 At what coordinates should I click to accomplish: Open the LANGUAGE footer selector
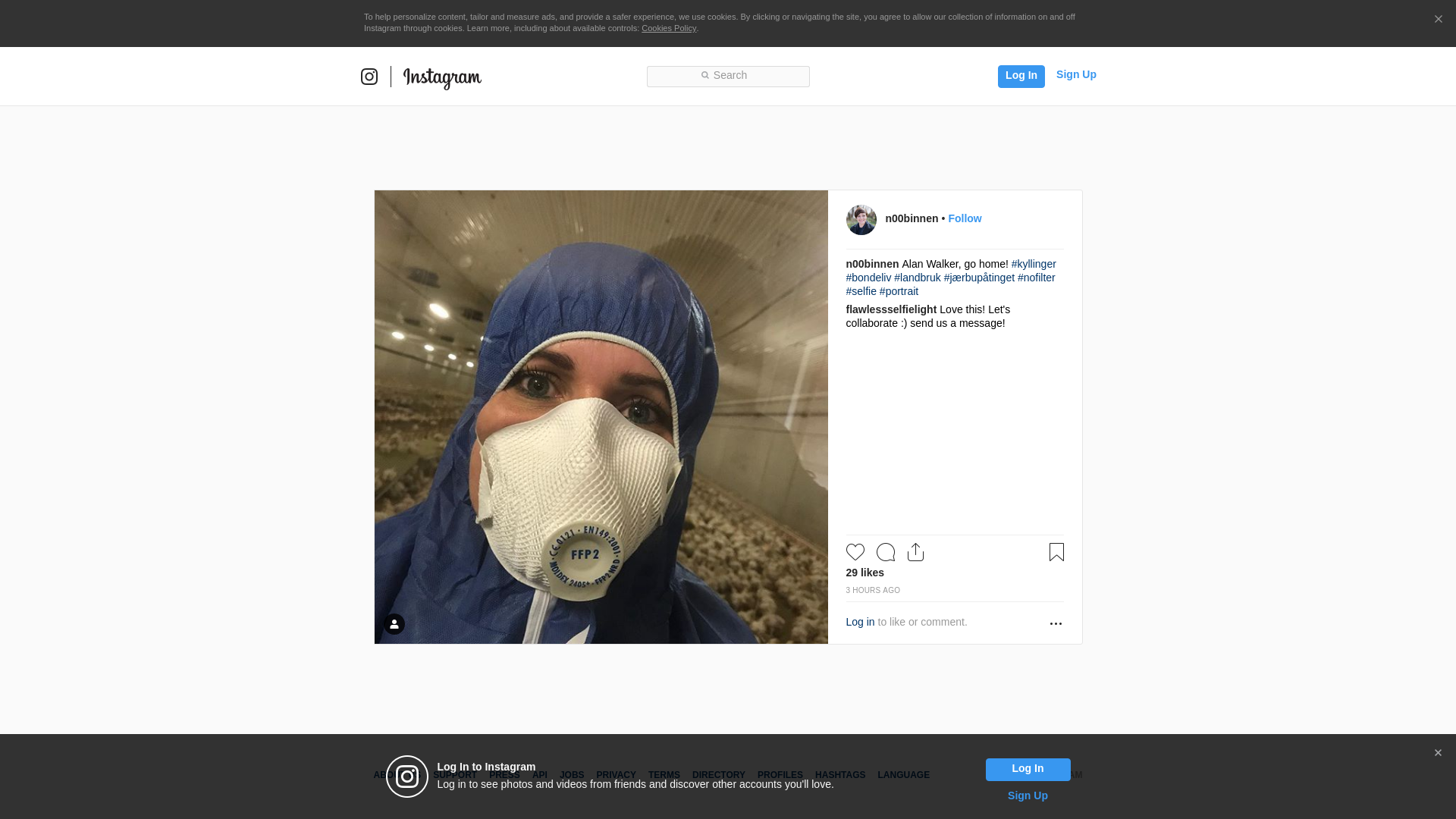pos(903,775)
